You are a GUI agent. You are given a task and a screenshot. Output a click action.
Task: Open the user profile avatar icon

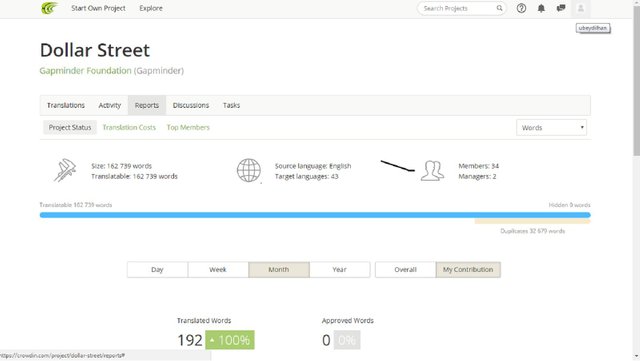pos(580,8)
